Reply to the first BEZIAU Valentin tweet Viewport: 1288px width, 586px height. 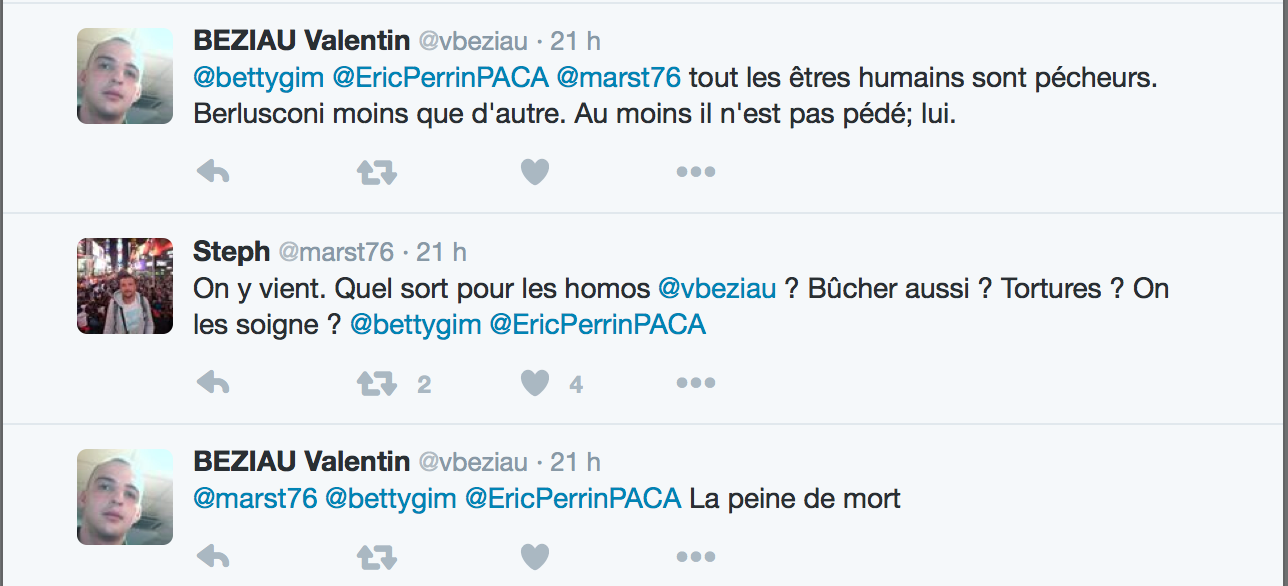point(213,172)
